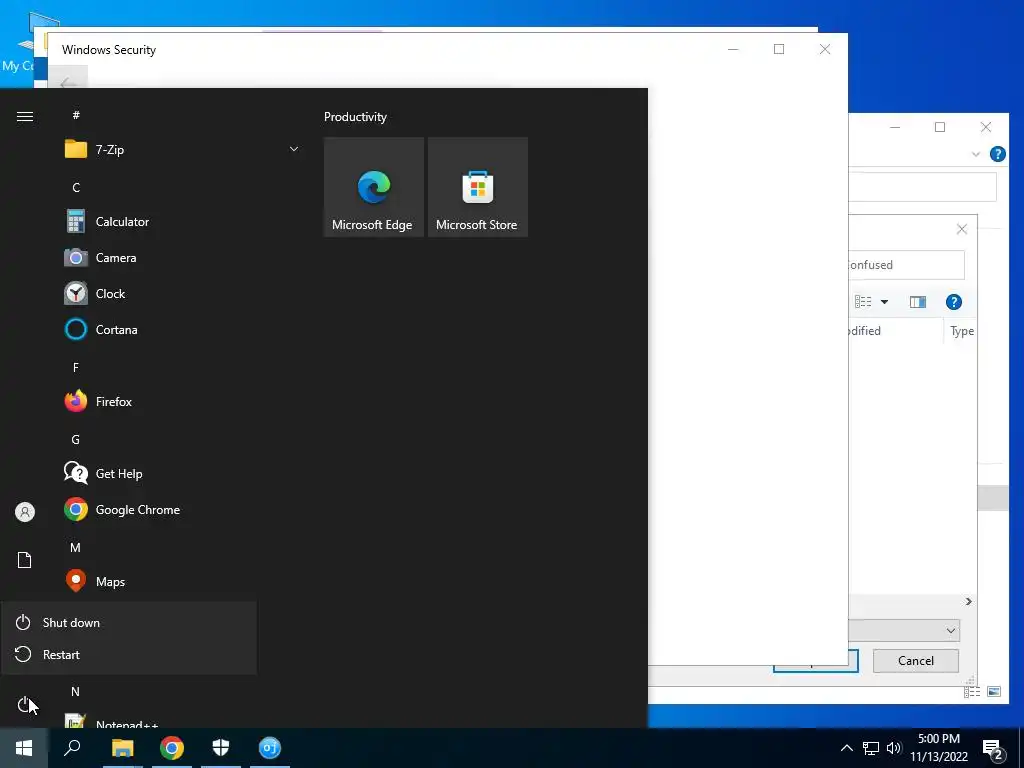This screenshot has height=768, width=1024.
Task: Open the notification center icon
Action: [993, 750]
